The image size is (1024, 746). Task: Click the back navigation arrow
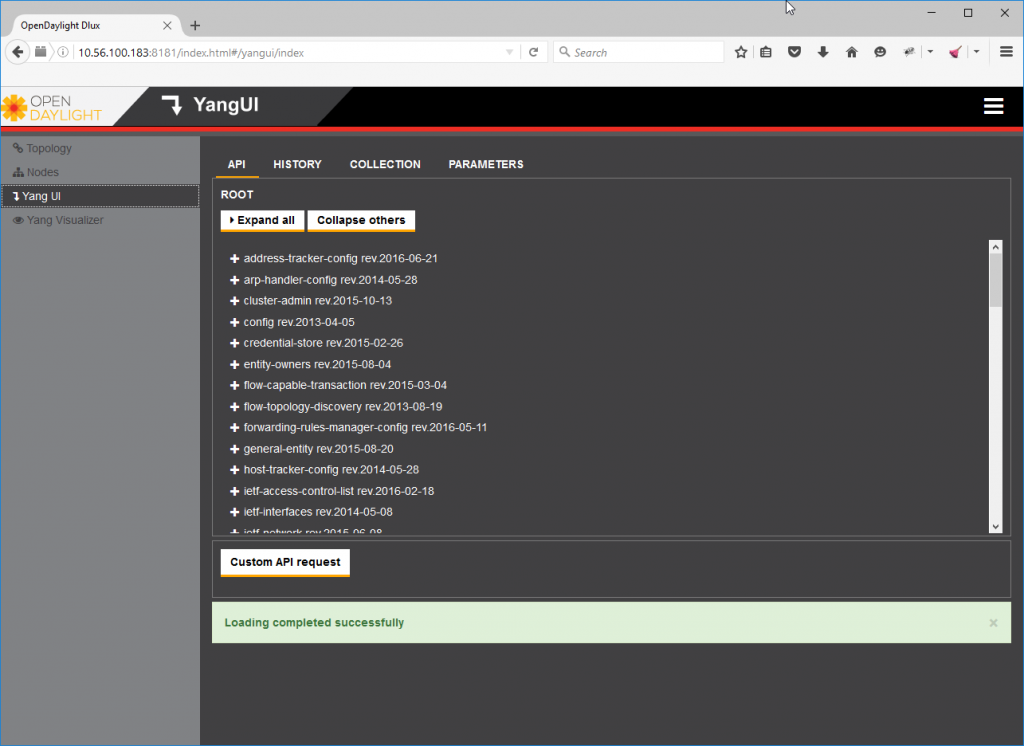(16, 51)
